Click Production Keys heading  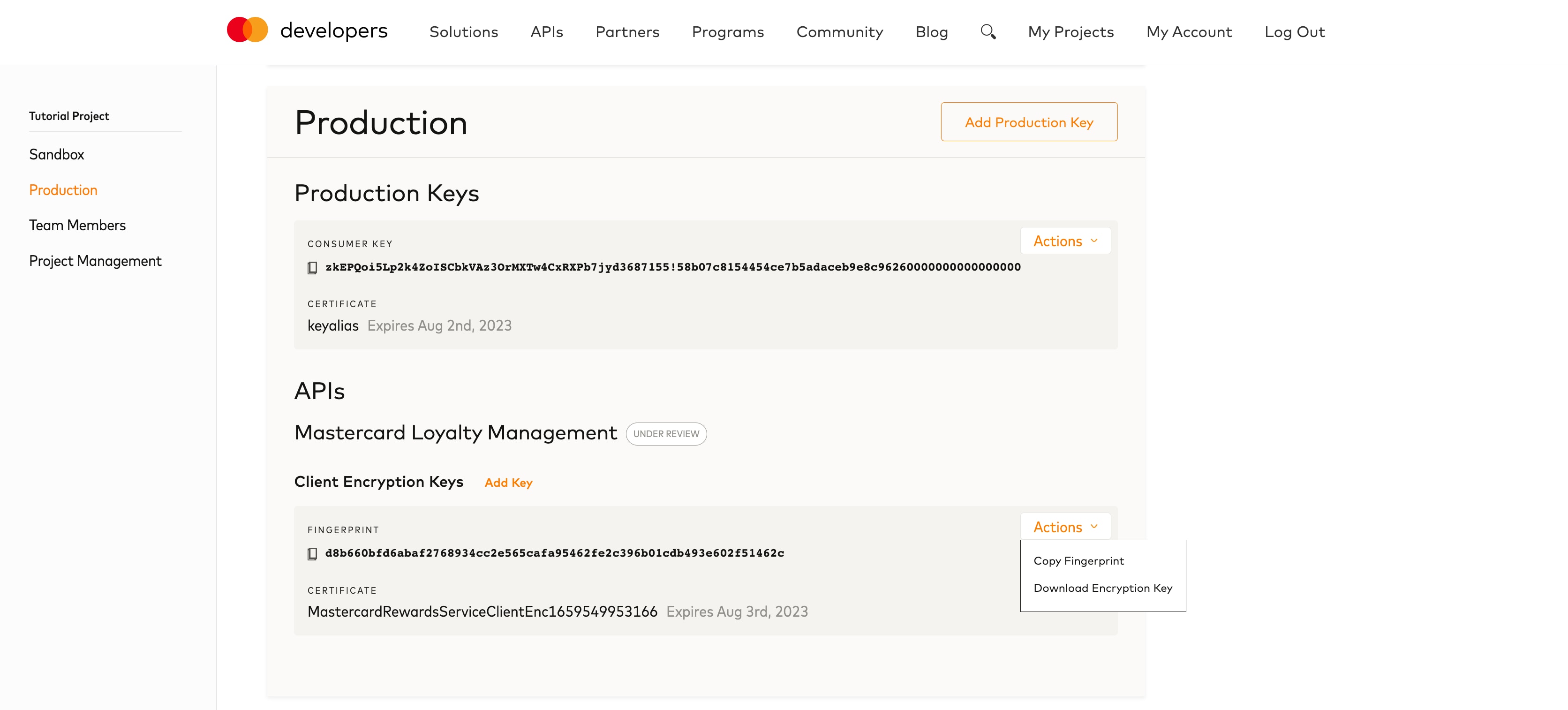[386, 194]
